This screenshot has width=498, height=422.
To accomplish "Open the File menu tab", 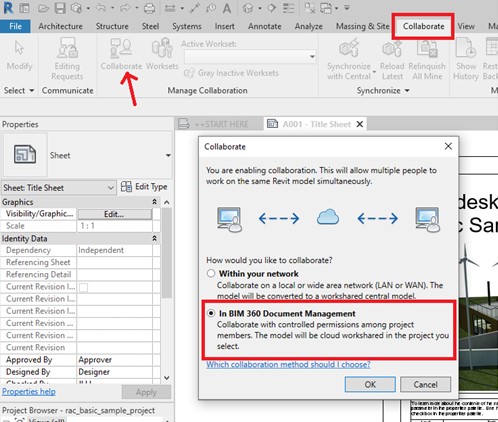I will pyautogui.click(x=15, y=26).
